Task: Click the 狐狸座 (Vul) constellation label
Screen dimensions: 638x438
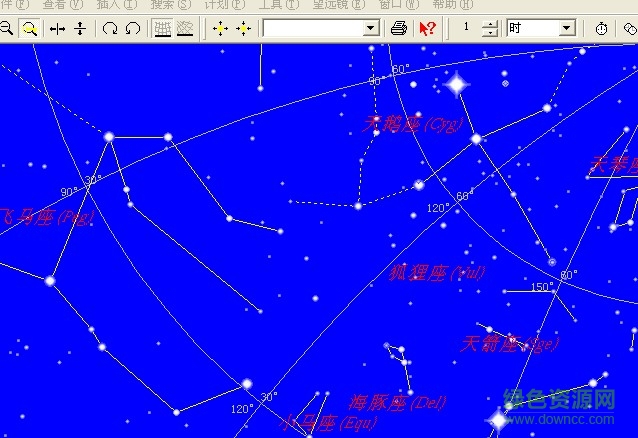Action: tap(437, 273)
